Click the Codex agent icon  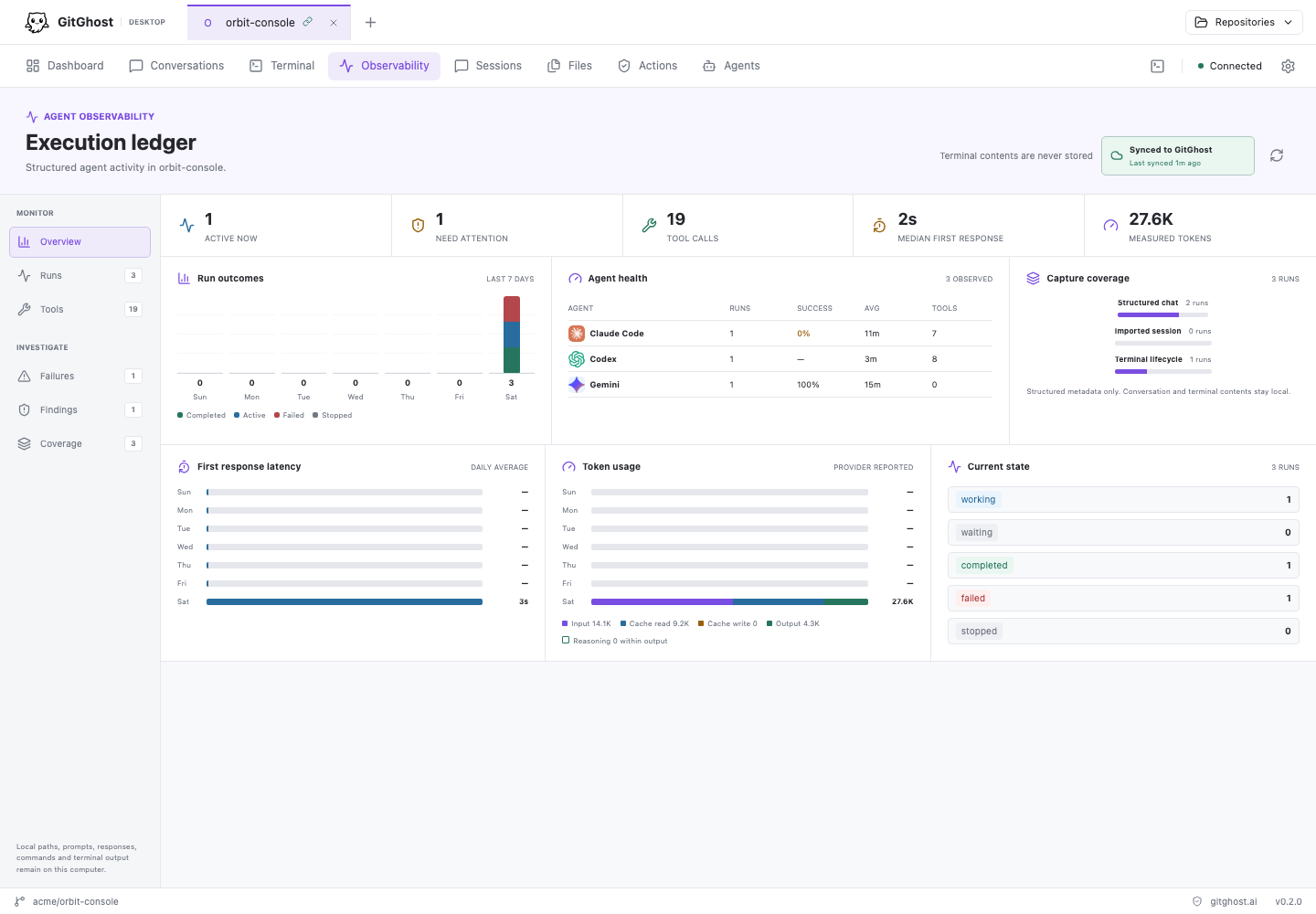click(577, 359)
